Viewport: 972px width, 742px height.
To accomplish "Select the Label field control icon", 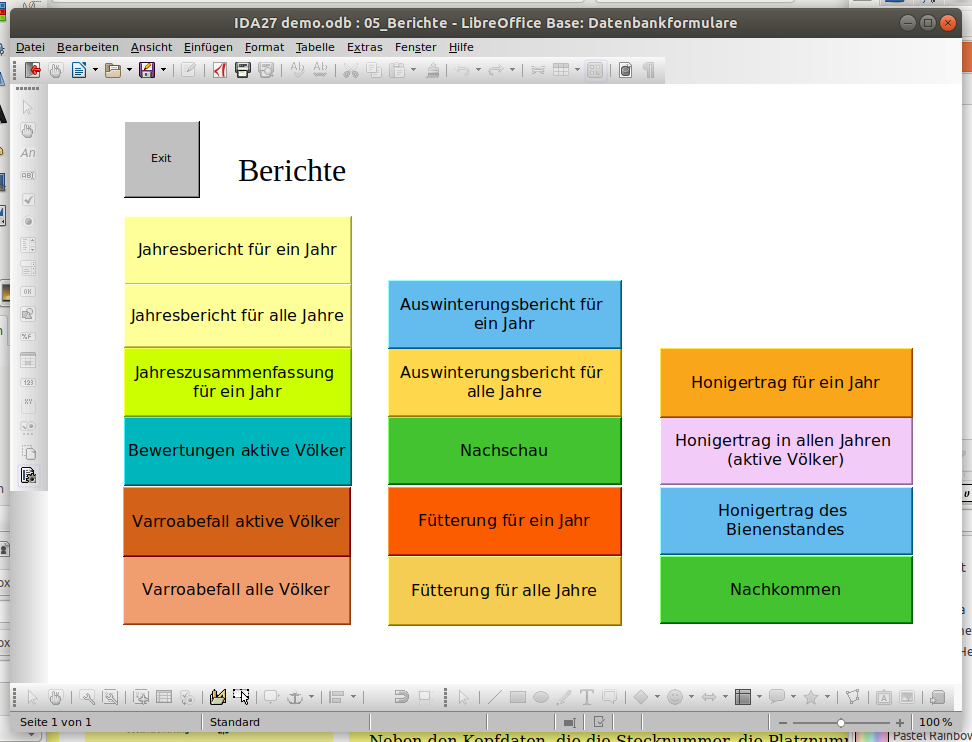I will [x=28, y=153].
